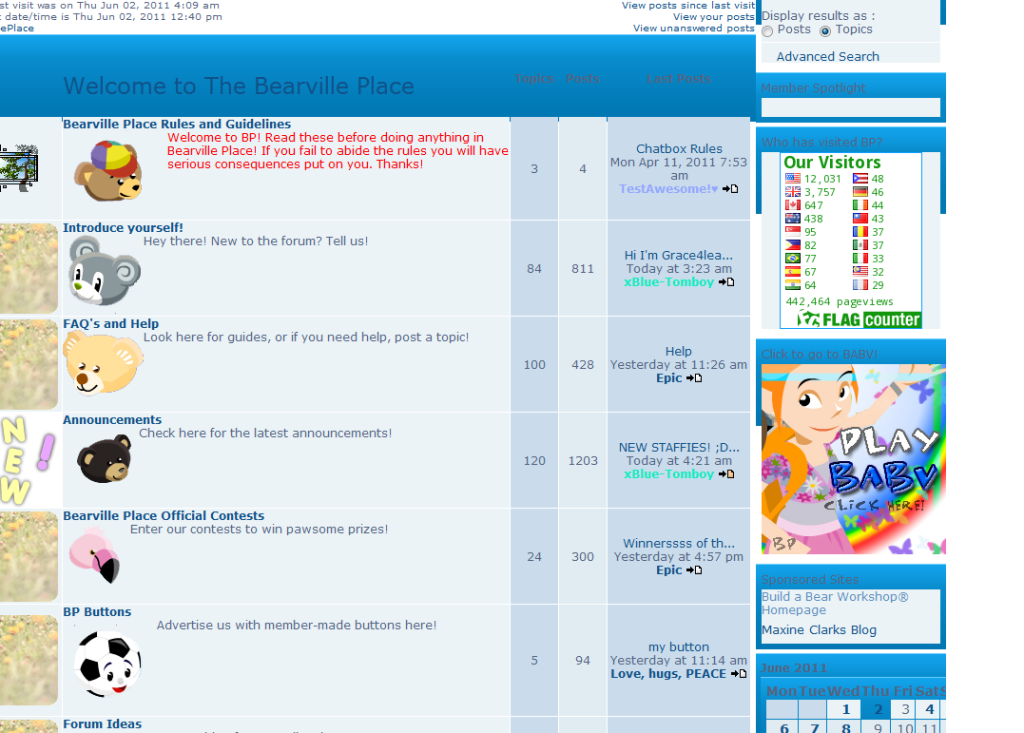View latest post icon in Announcements row

coord(726,474)
